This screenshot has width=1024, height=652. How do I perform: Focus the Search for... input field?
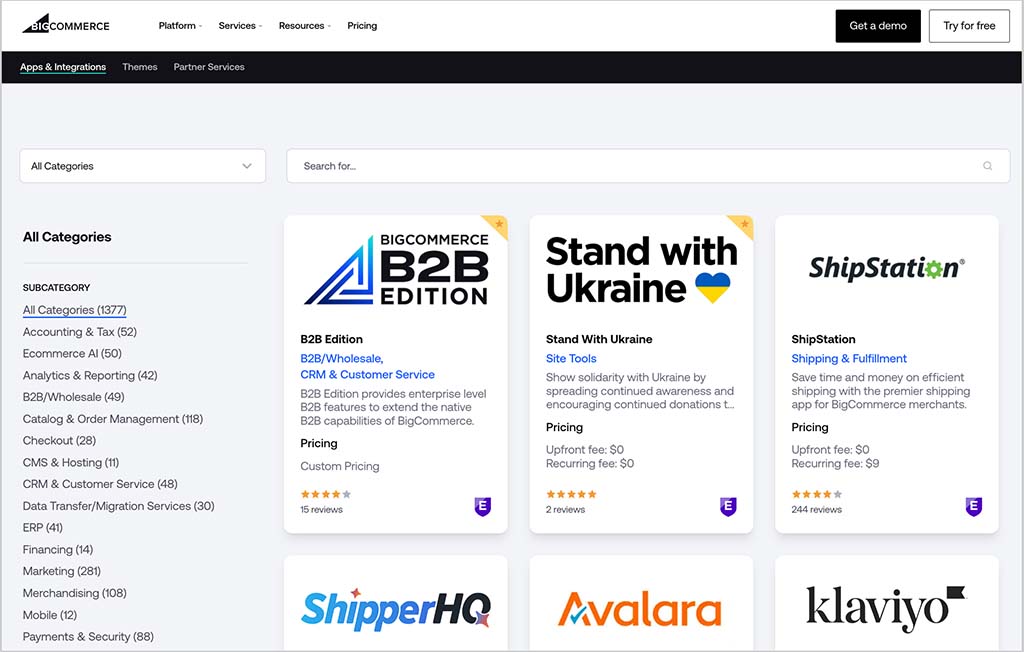click(x=648, y=166)
